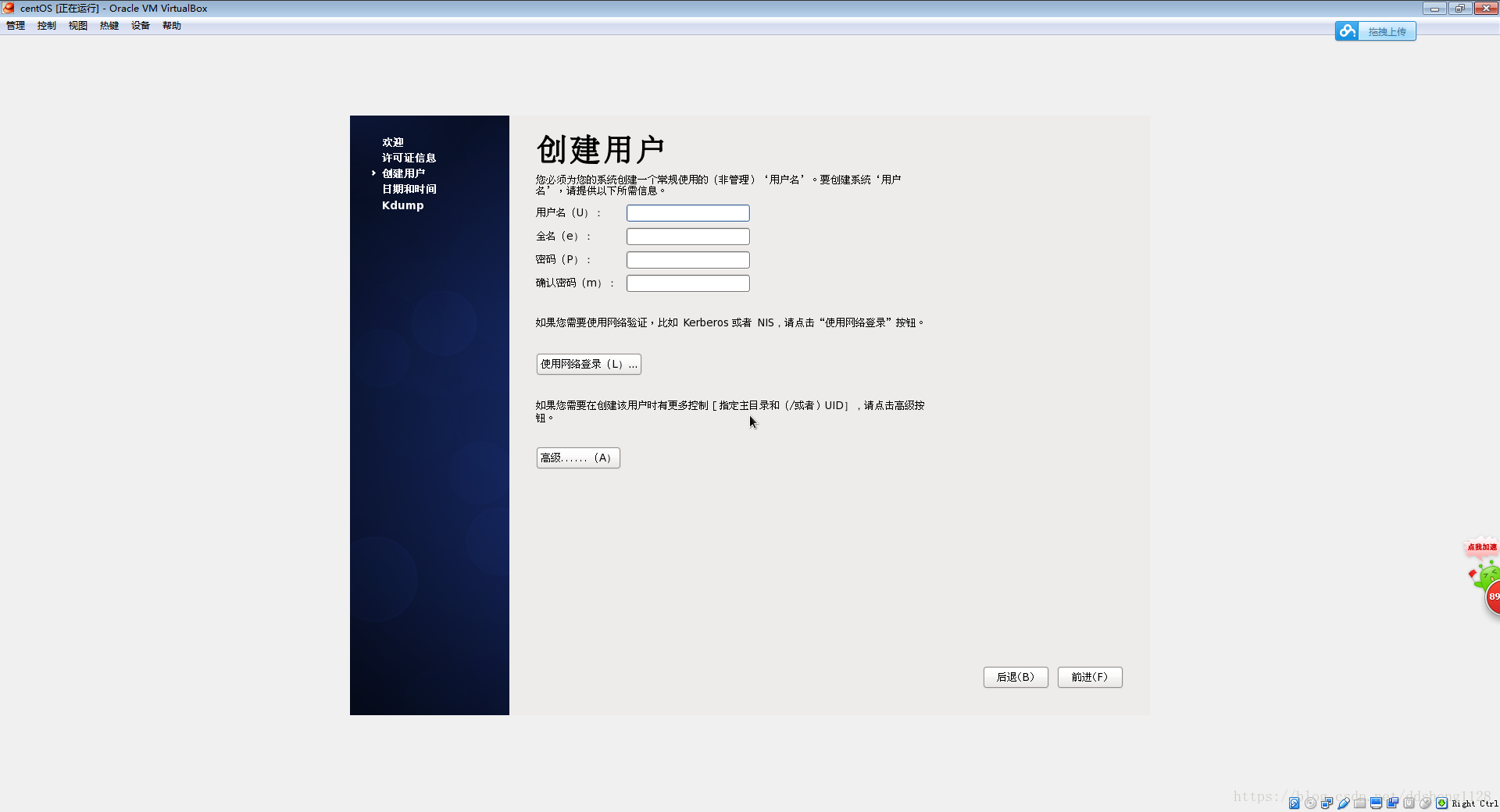Viewport: 1500px width, 812px height.
Task: Select 日期和时间 in the setup sidebar
Action: tap(409, 189)
